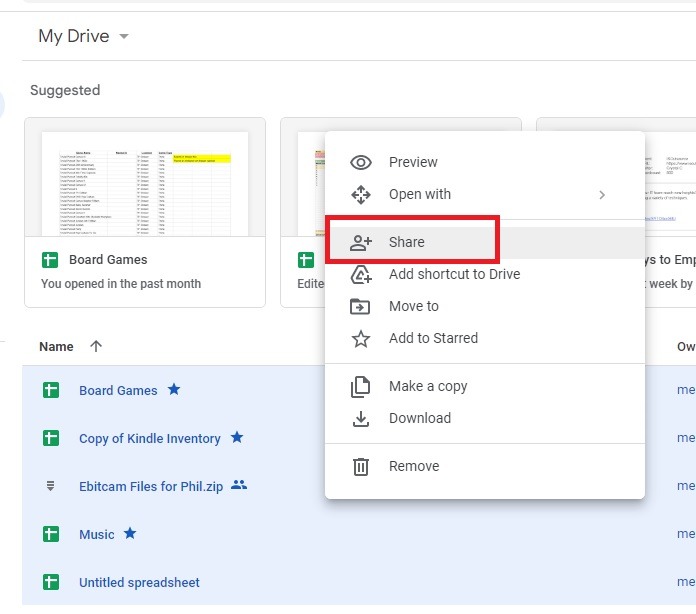This screenshot has width=696, height=614.
Task: Click the Download arrow icon
Action: click(361, 419)
